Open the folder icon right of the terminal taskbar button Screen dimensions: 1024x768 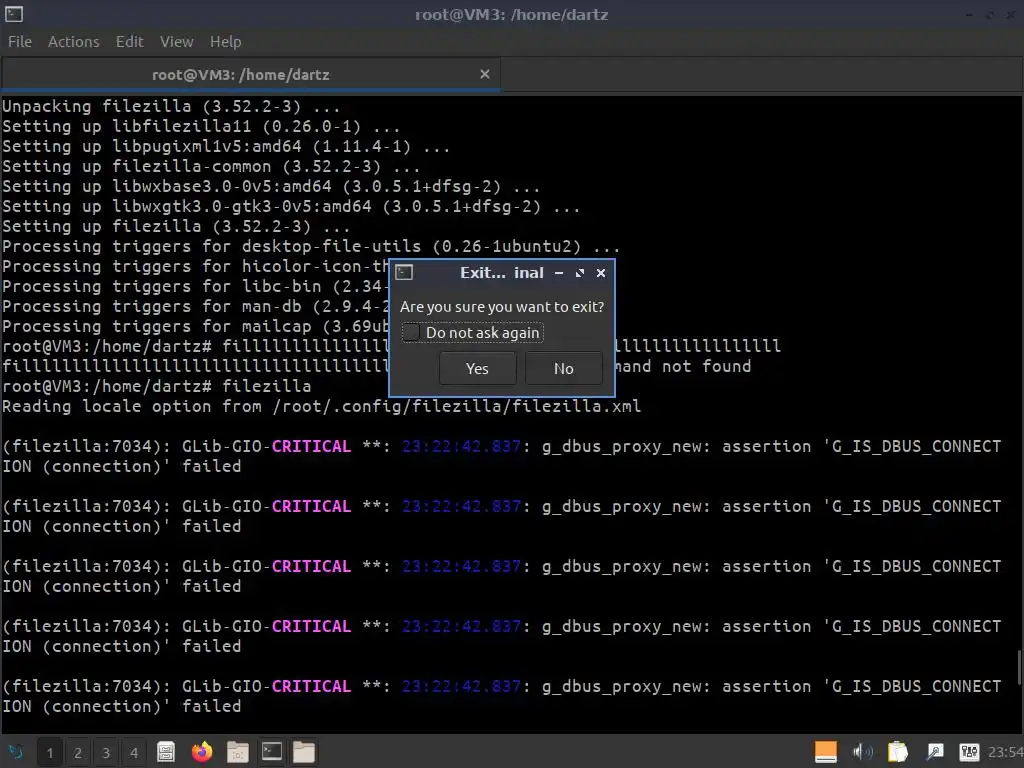coord(304,752)
